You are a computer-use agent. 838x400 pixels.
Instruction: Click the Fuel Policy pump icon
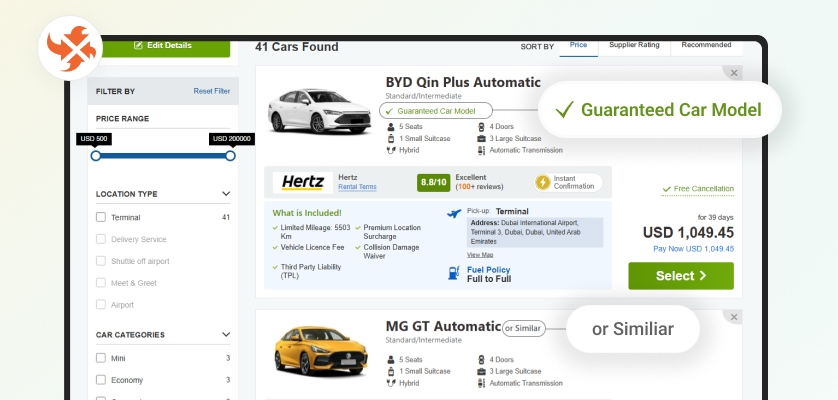click(x=454, y=273)
